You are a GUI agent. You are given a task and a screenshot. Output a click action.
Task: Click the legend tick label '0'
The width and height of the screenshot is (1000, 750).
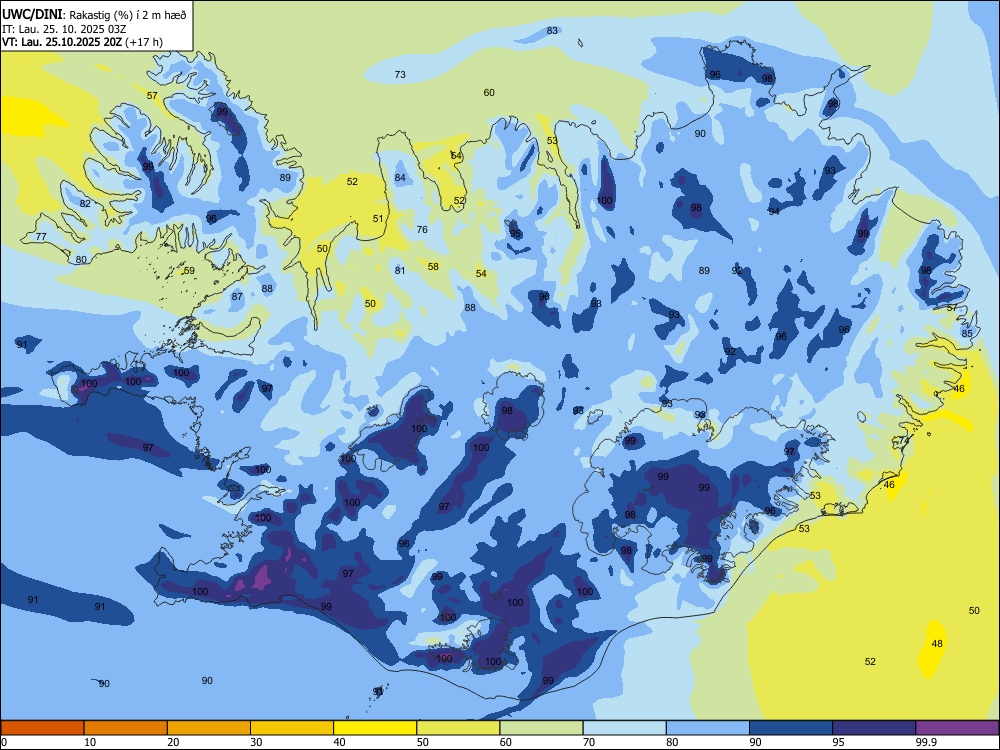(x=4, y=742)
